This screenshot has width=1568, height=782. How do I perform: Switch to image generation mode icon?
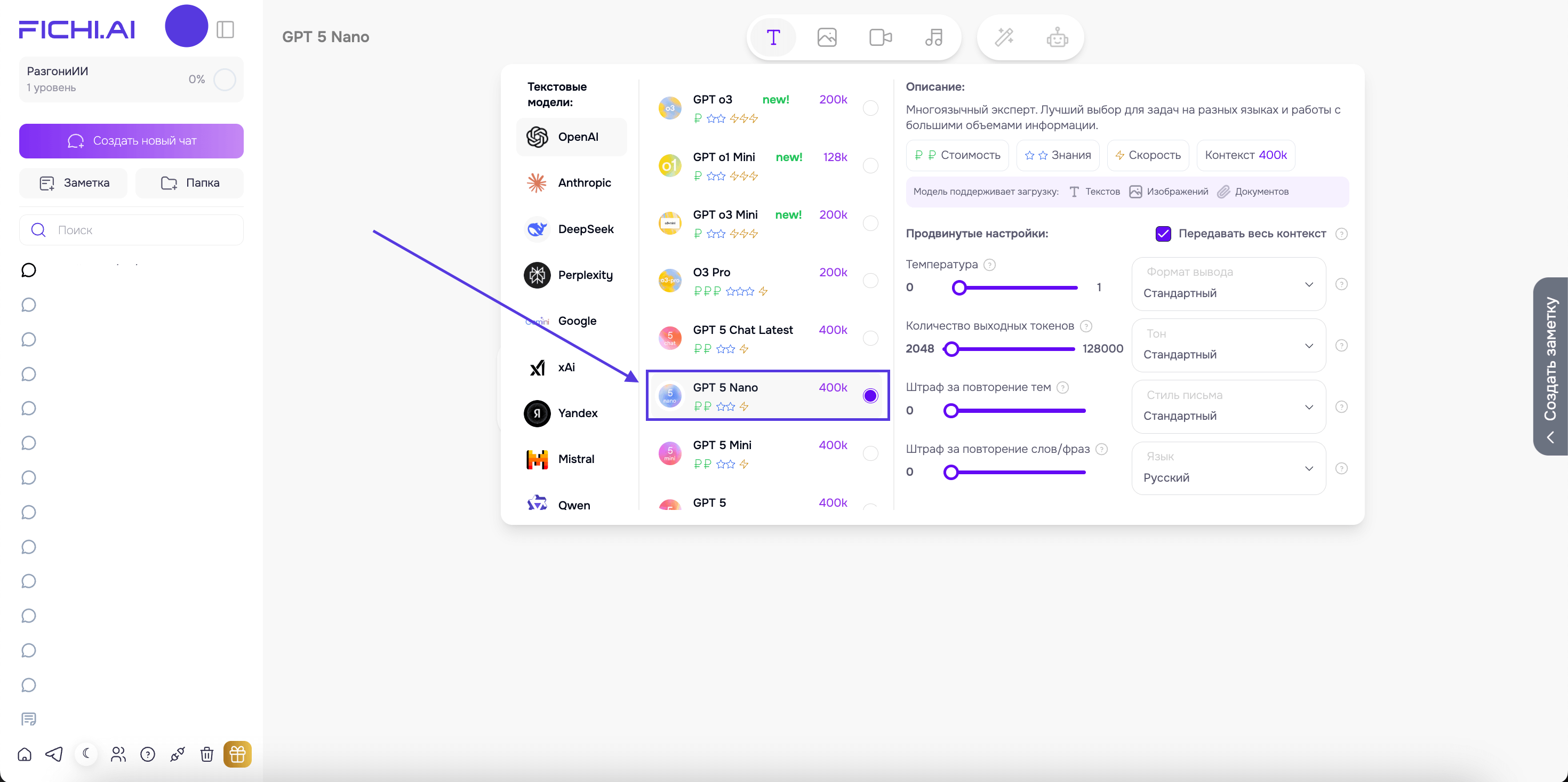pos(827,37)
